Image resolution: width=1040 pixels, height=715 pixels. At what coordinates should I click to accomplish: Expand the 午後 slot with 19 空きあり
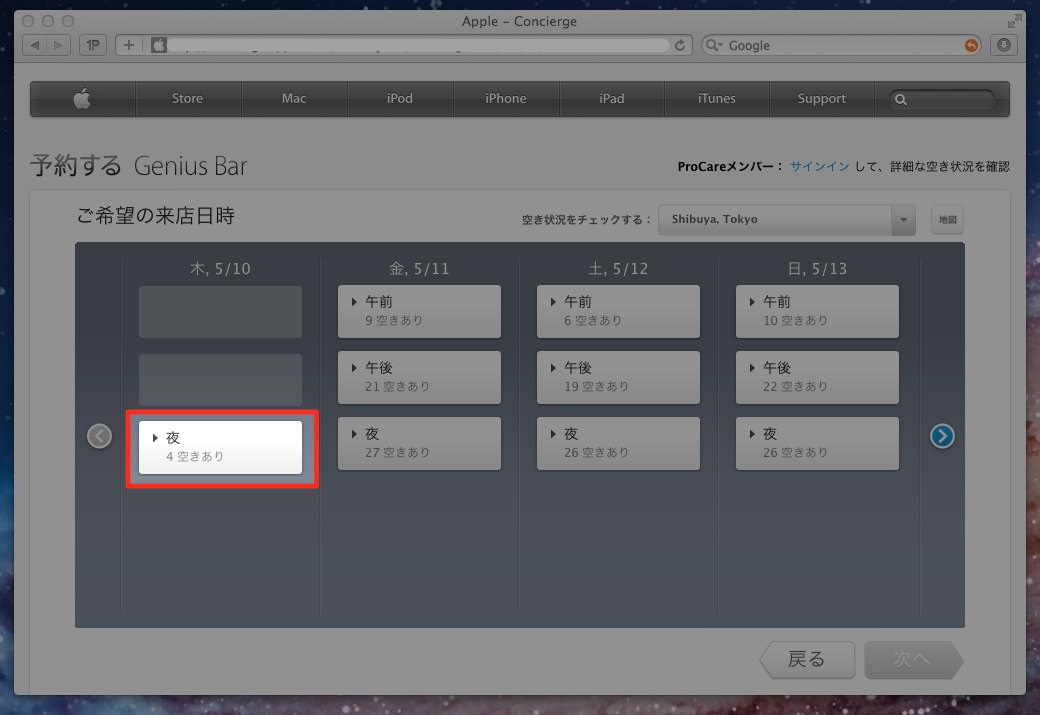point(618,377)
